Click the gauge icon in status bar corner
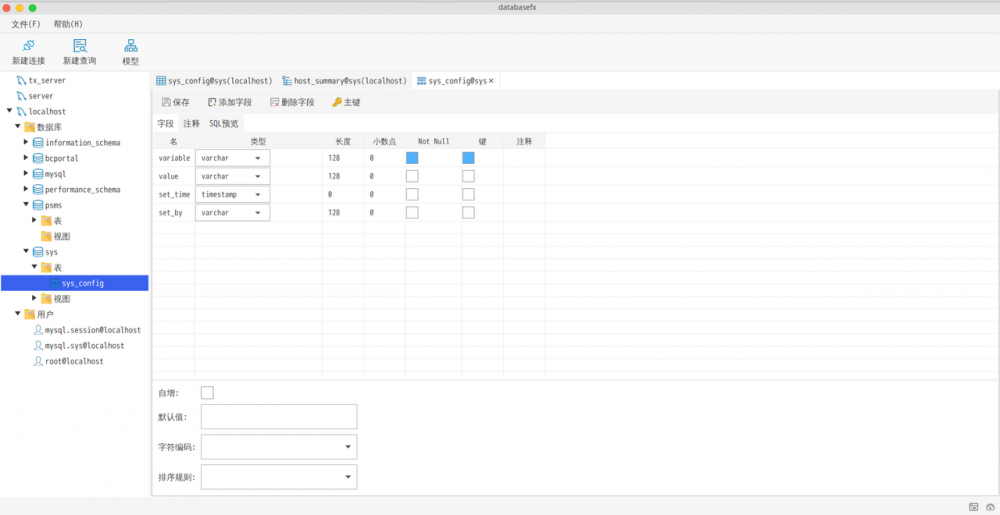Image resolution: width=1000 pixels, height=515 pixels. tap(990, 507)
